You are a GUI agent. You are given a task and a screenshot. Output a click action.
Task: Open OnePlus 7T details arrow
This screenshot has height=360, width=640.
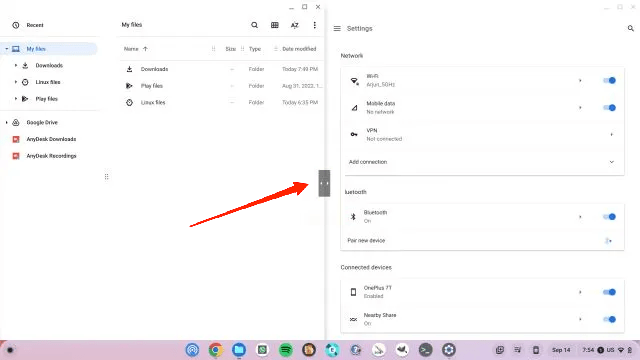580,292
